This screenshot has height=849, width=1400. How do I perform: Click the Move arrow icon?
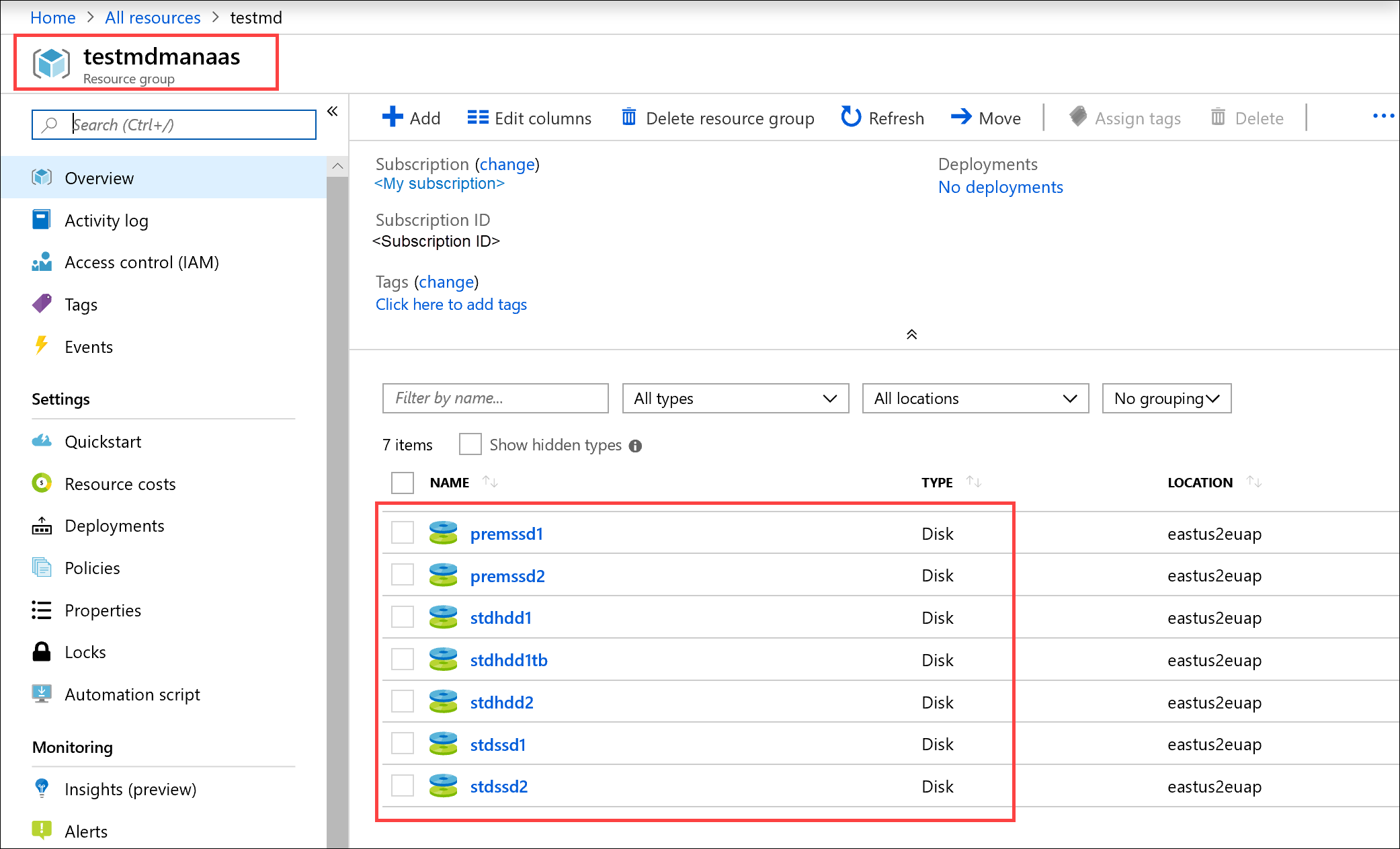click(961, 117)
